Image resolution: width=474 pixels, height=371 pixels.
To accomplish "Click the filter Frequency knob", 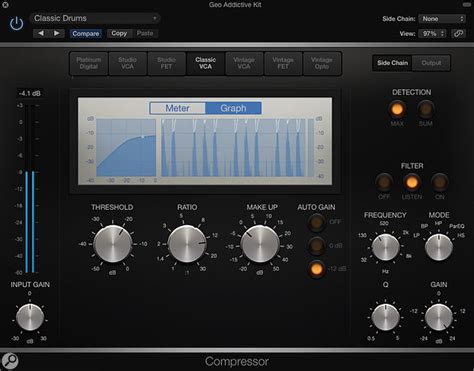I will 385,248.
